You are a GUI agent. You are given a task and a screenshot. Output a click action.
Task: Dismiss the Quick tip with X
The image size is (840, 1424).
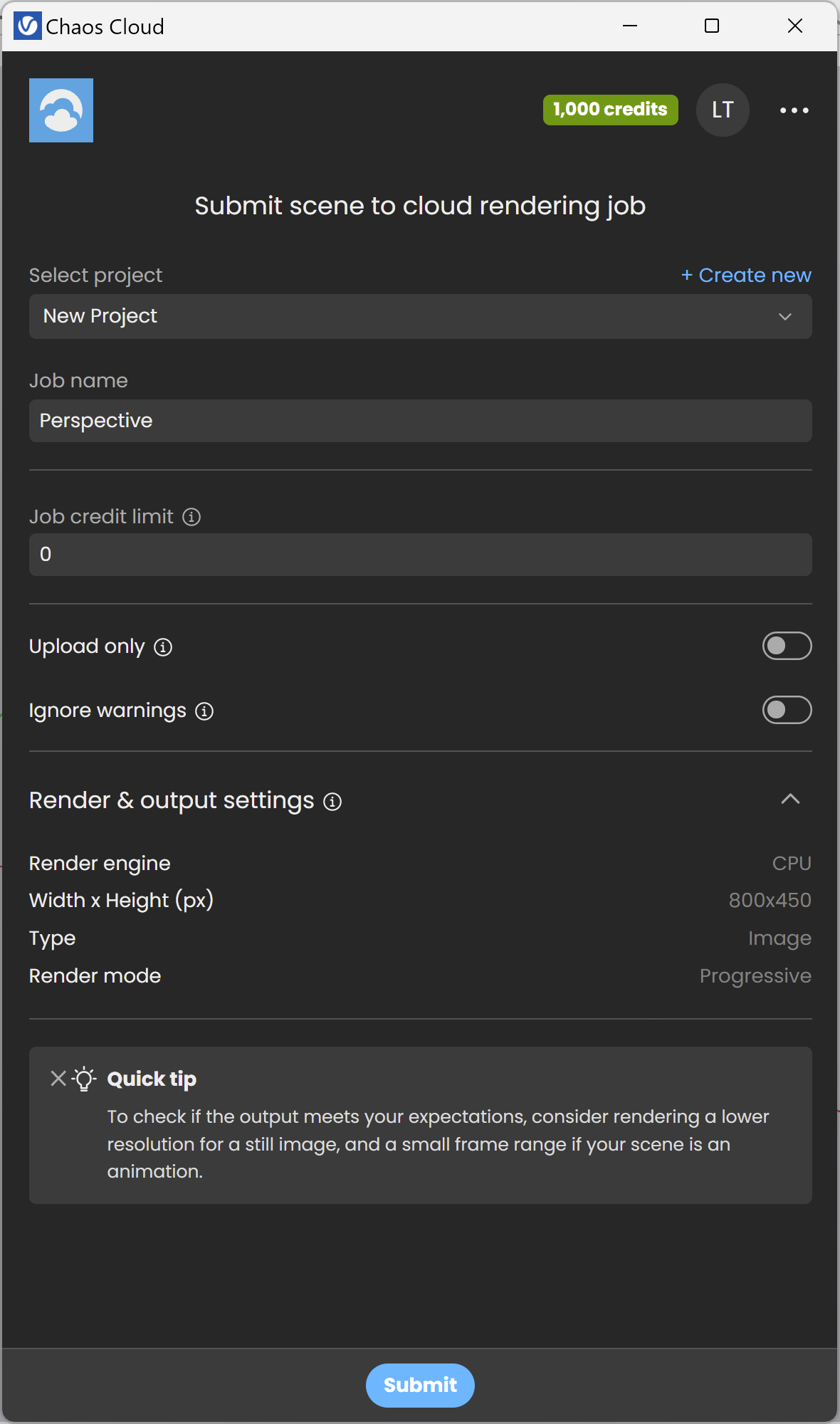(58, 1078)
